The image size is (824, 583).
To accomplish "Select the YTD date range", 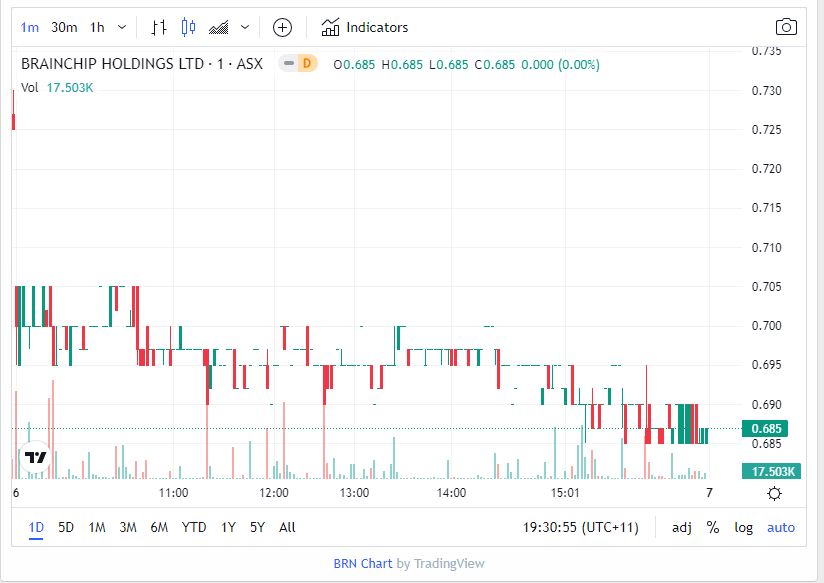I will (194, 527).
